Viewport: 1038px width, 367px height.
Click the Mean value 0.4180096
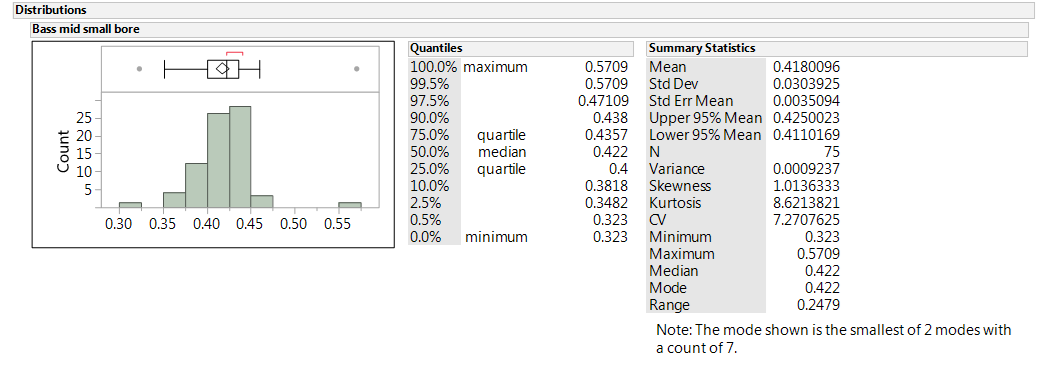[x=806, y=67]
